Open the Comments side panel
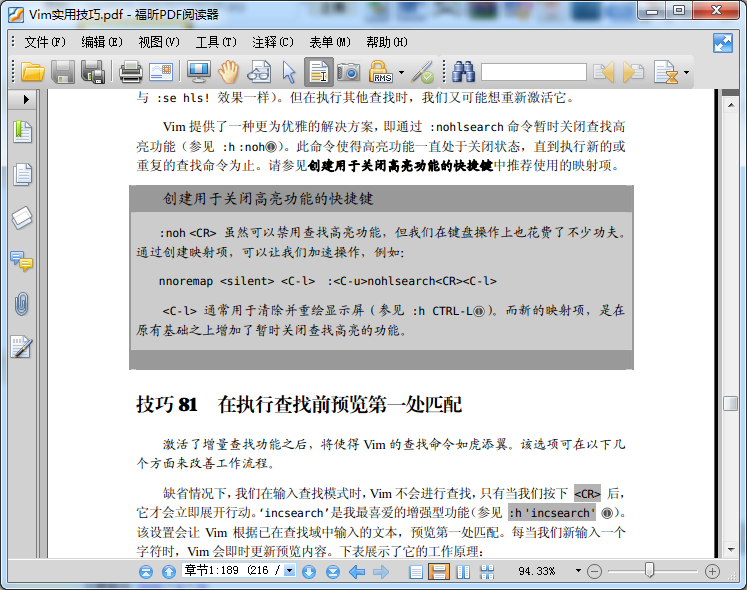The height and width of the screenshot is (590, 747). (22, 261)
